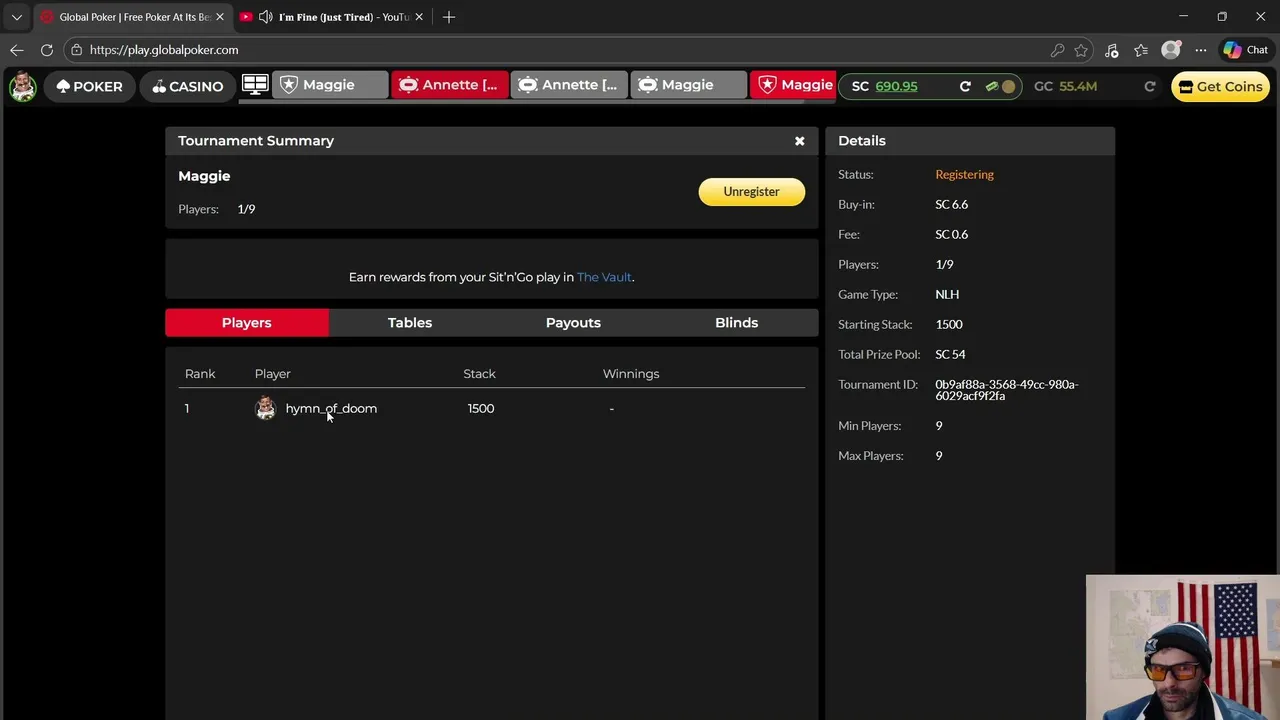Click the webcam video overlay
The image size is (1280, 720).
[x=1182, y=647]
